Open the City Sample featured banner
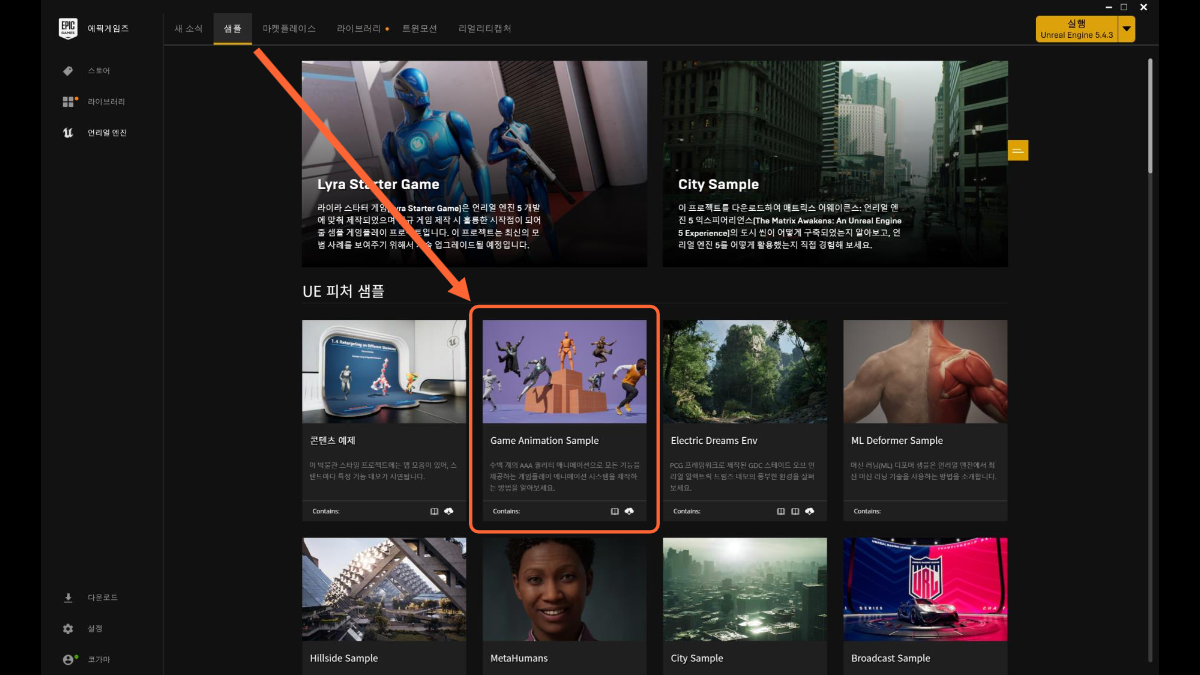The width and height of the screenshot is (1200, 675). tap(835, 164)
